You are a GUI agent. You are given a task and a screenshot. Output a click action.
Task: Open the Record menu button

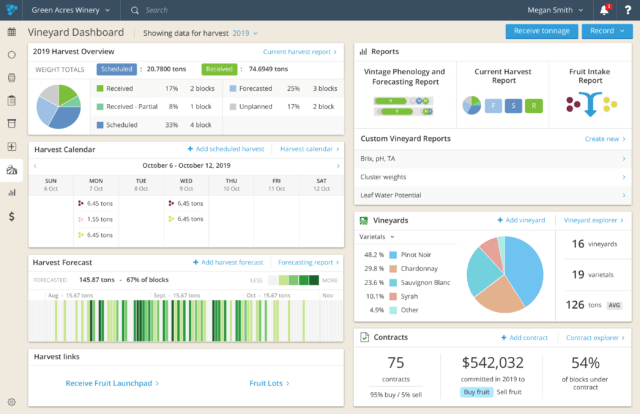pyautogui.click(x=605, y=32)
